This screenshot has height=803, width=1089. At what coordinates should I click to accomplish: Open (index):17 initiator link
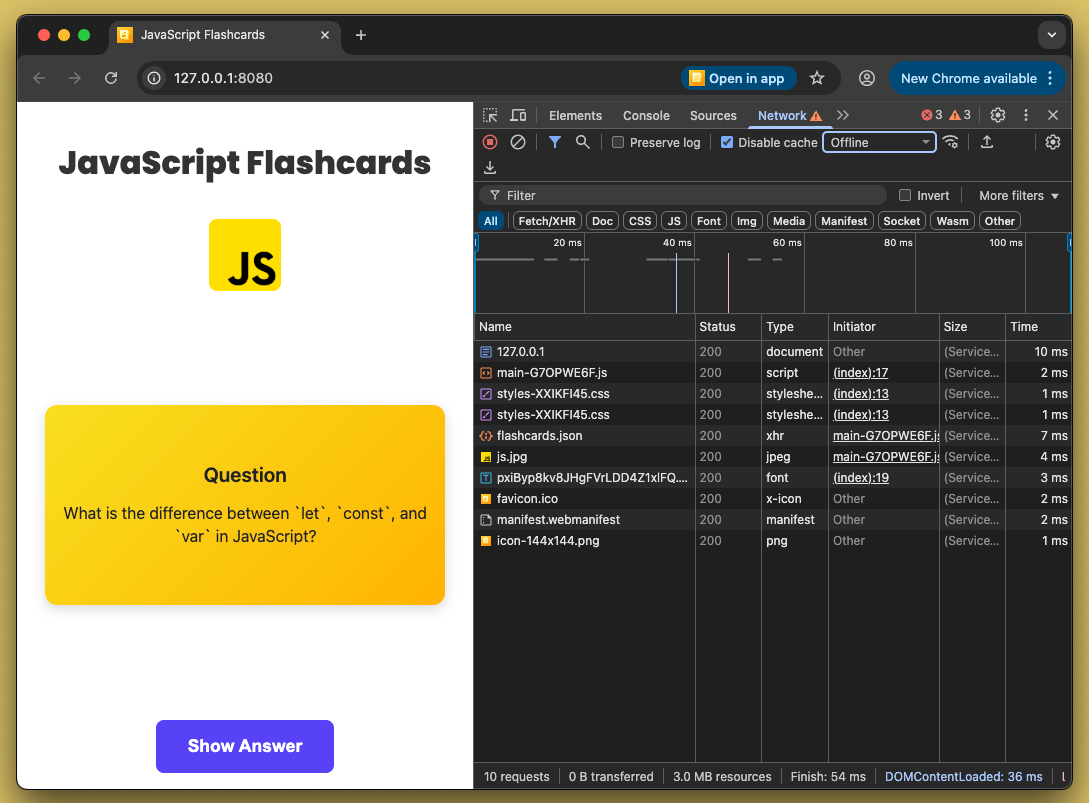point(861,373)
